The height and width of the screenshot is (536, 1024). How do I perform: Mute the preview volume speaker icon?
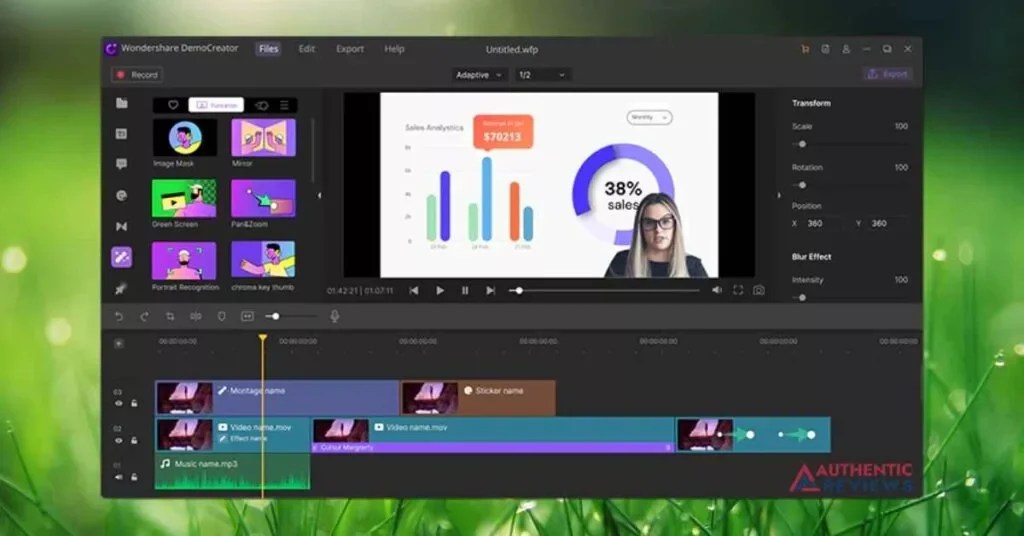[x=716, y=290]
